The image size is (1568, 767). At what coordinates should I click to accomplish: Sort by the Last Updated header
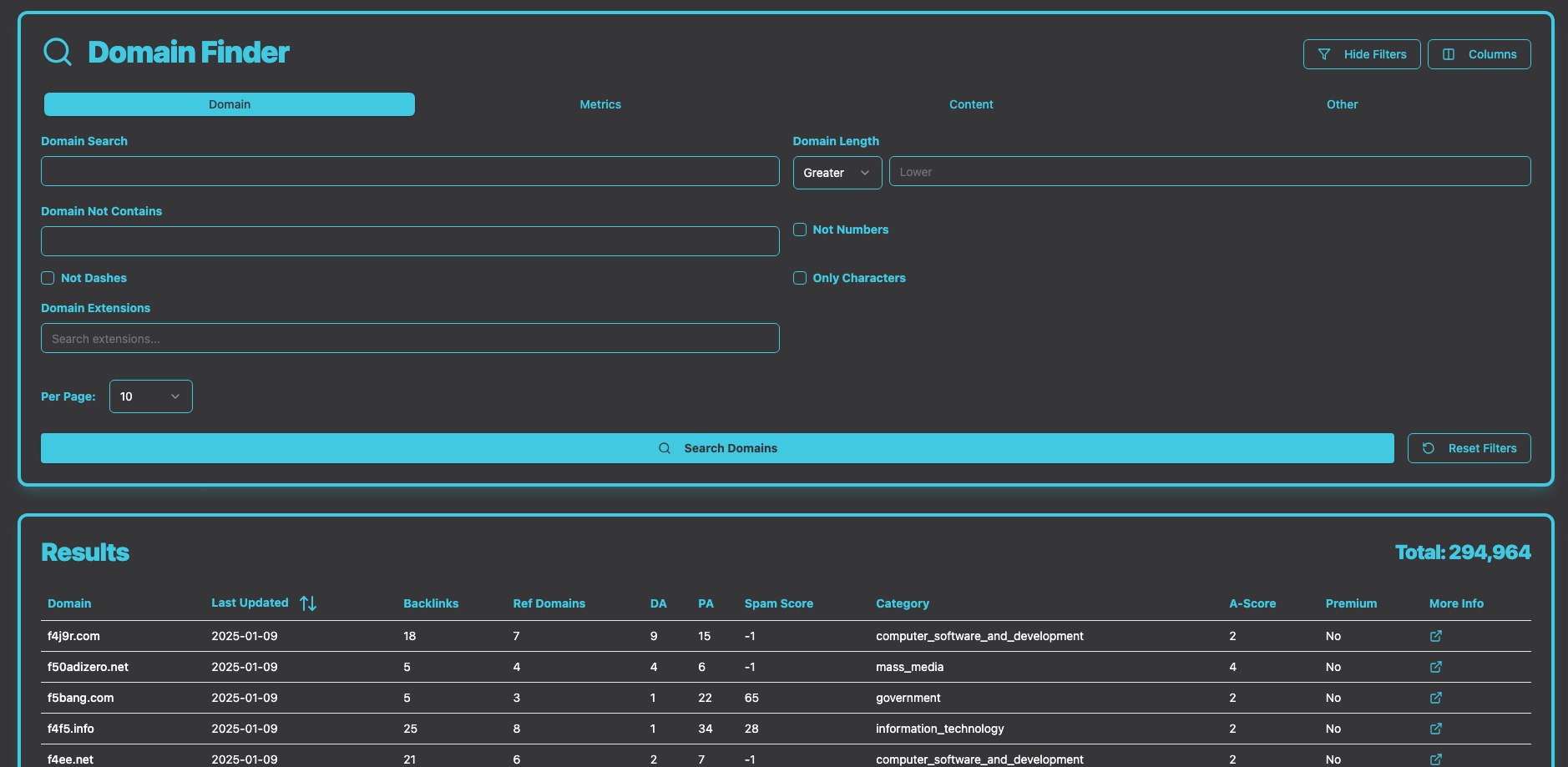click(x=250, y=603)
